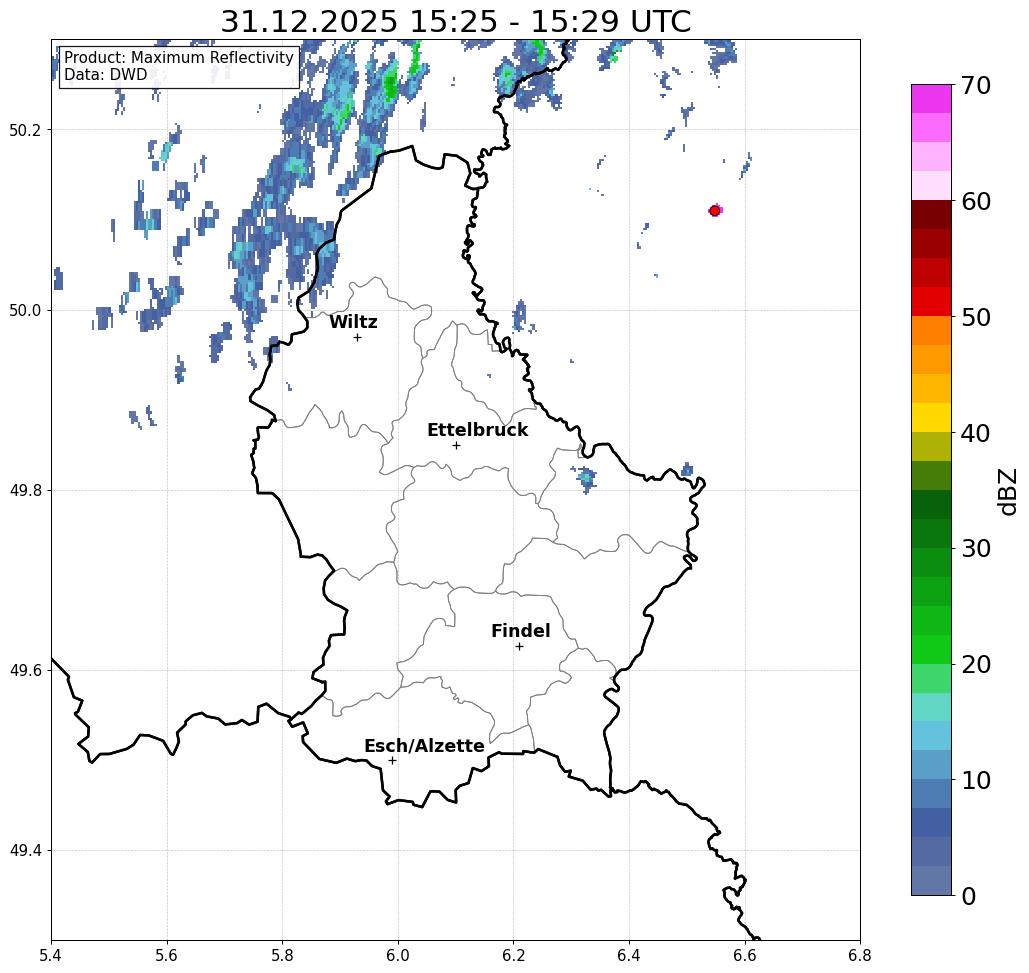Click the bright green colorbar band just above 20 dBZ
This screenshot has height=973, width=1029.
point(931,649)
